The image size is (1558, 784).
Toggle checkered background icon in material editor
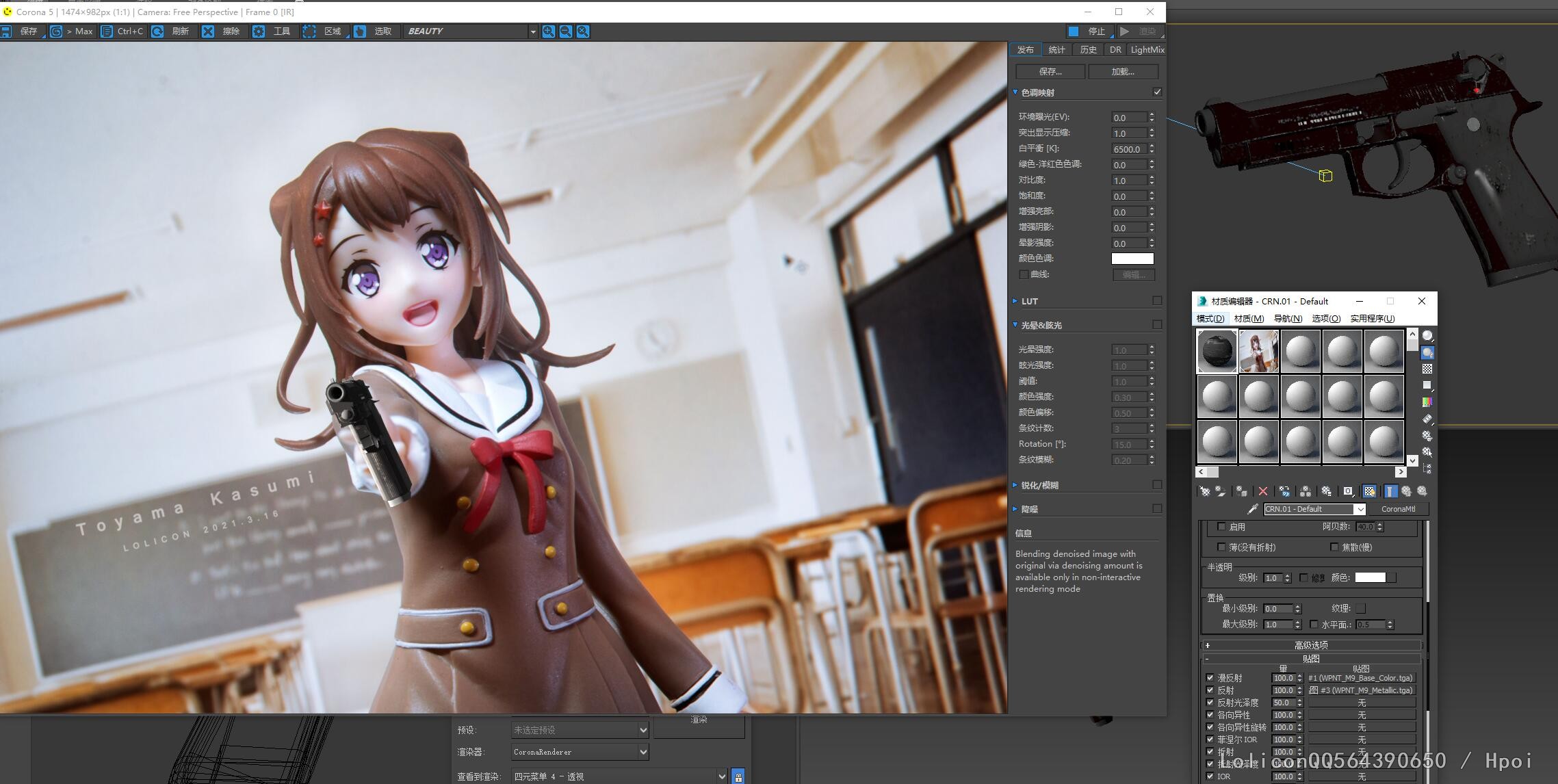pos(1427,369)
